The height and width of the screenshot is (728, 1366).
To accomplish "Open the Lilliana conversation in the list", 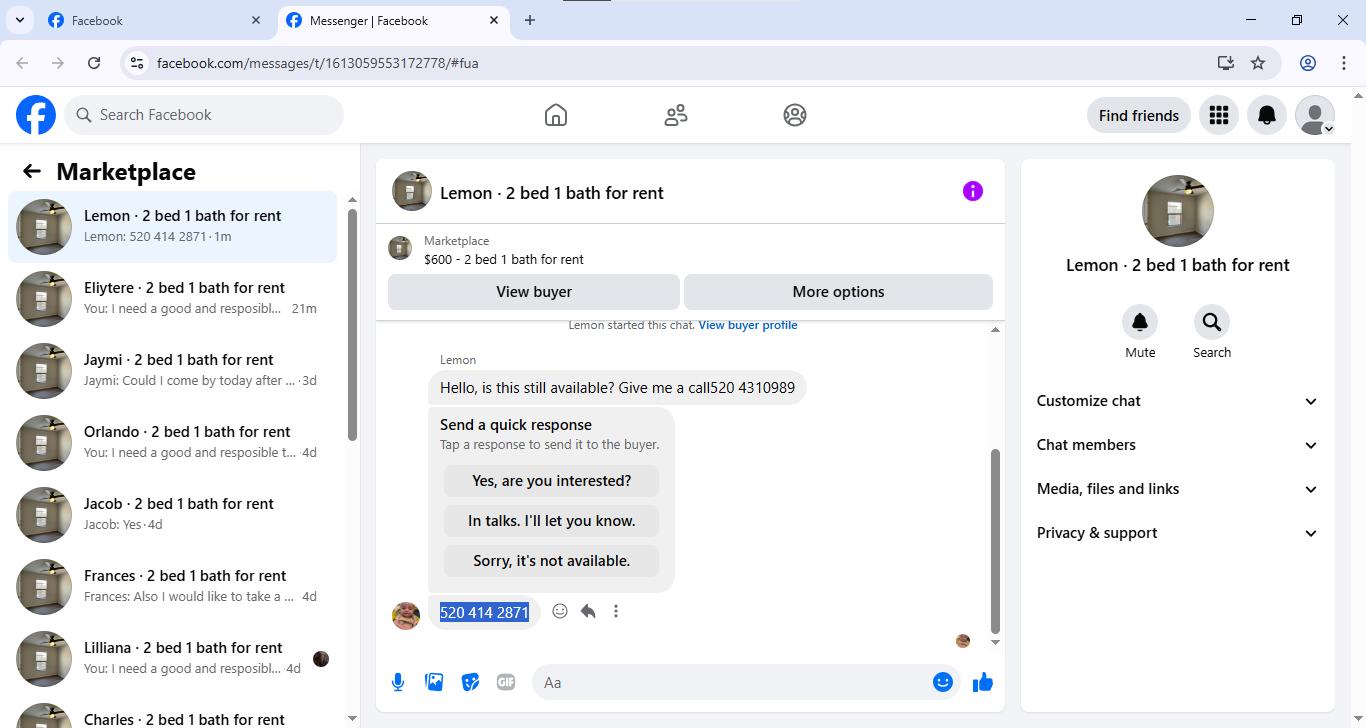I will (173, 659).
